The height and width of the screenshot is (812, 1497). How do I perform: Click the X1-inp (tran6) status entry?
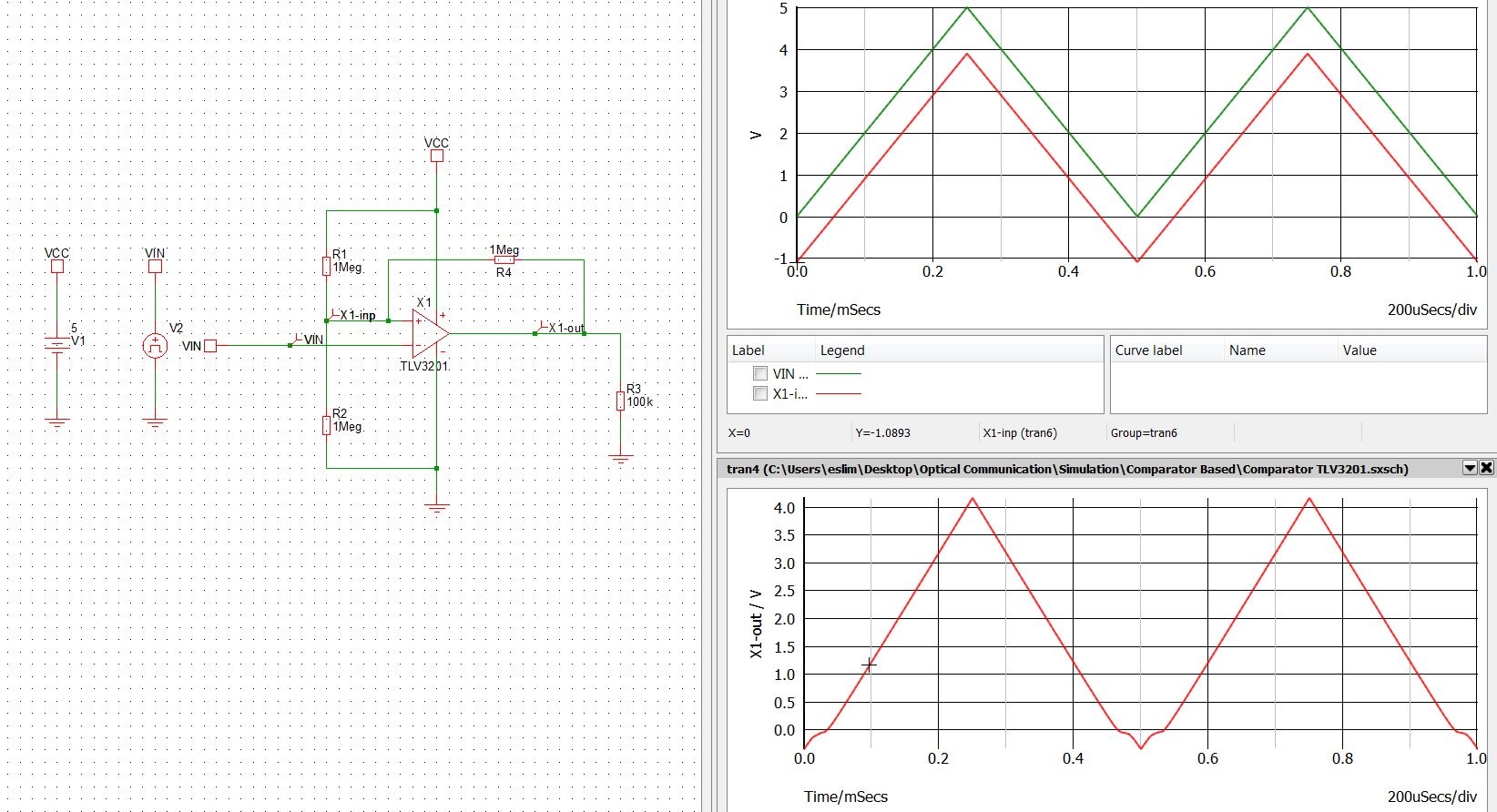(1020, 433)
